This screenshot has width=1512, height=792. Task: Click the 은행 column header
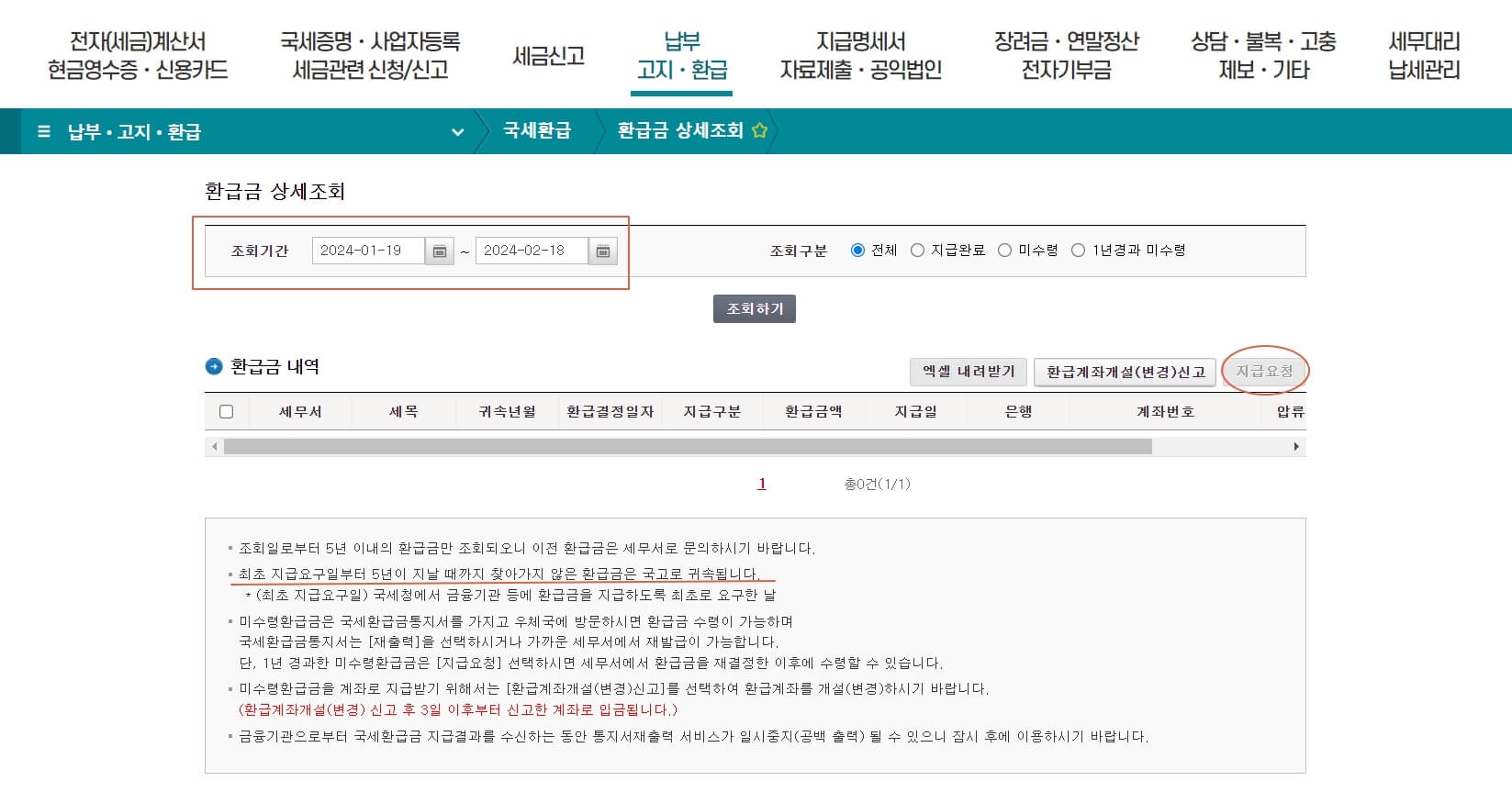pos(1019,412)
